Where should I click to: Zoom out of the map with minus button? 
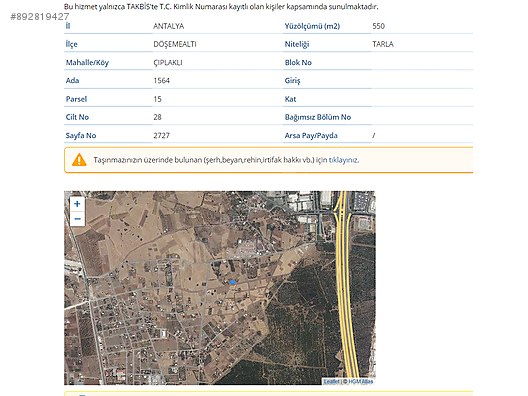(77, 219)
